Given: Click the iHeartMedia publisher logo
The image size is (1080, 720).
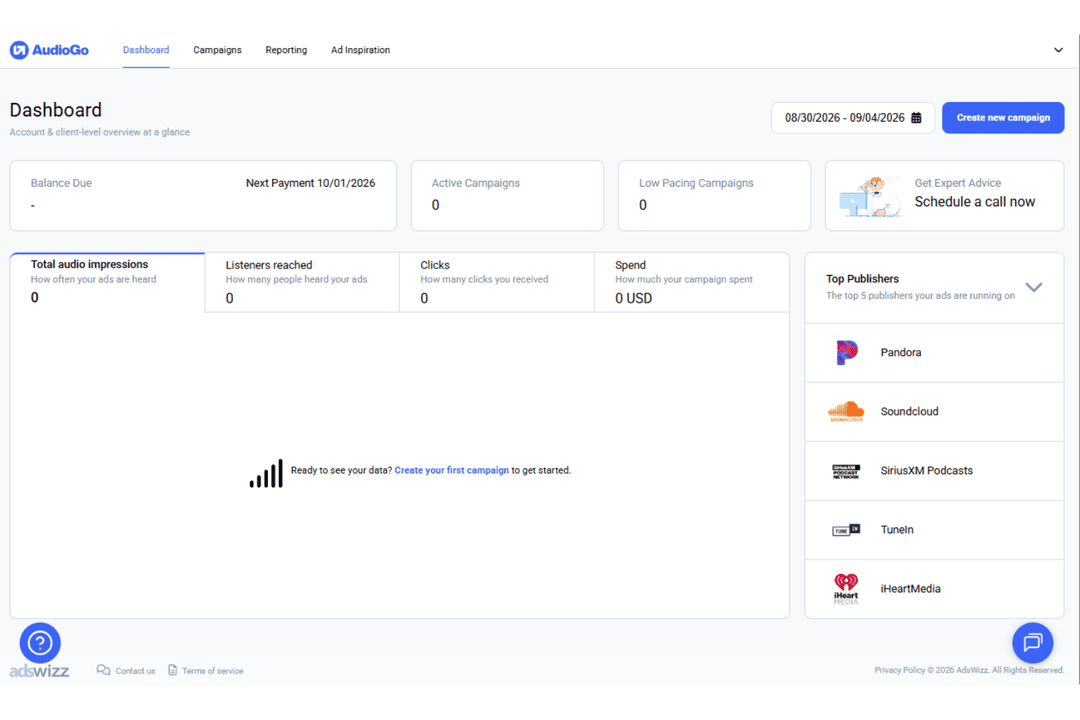Looking at the screenshot, I should pyautogui.click(x=846, y=589).
